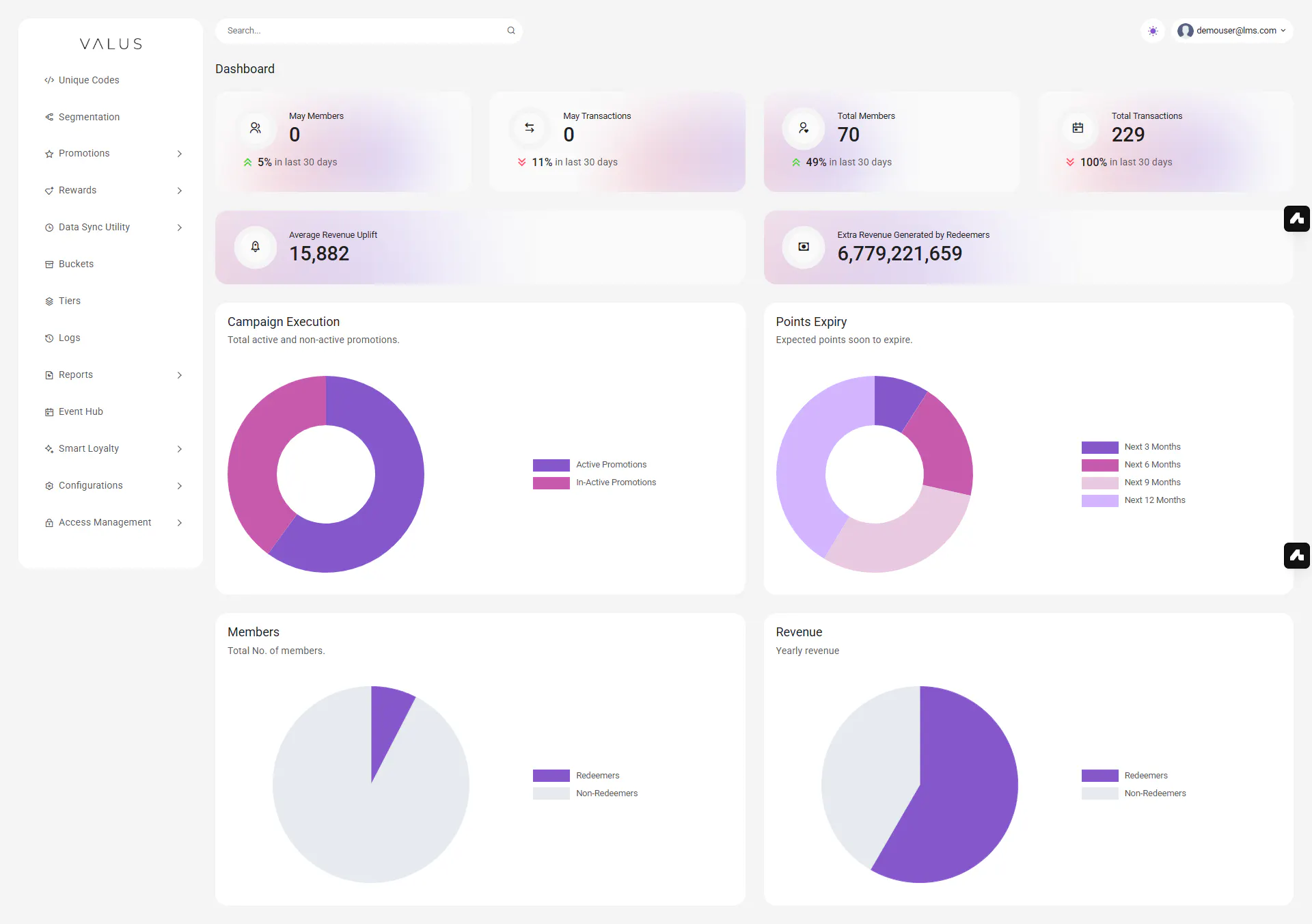Open the demouser@lms.com account dropdown

coord(1232,31)
